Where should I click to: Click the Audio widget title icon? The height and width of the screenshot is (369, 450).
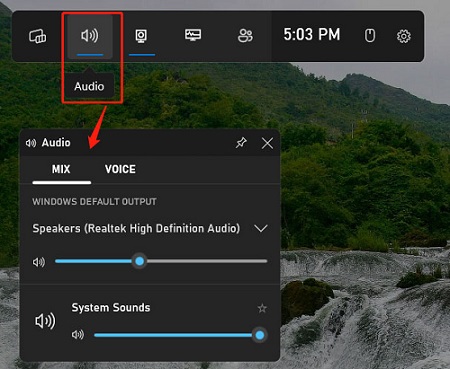coord(31,143)
